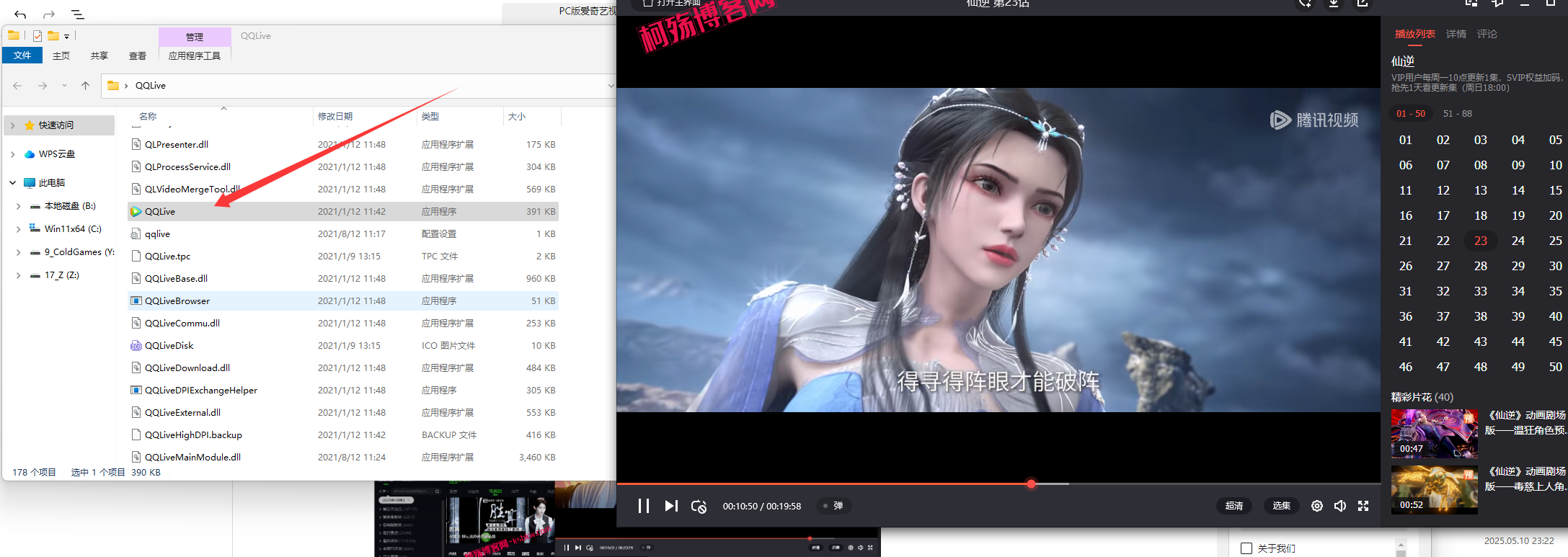
Task: Select the qqlive configuration settings icon
Action: [x=136, y=234]
